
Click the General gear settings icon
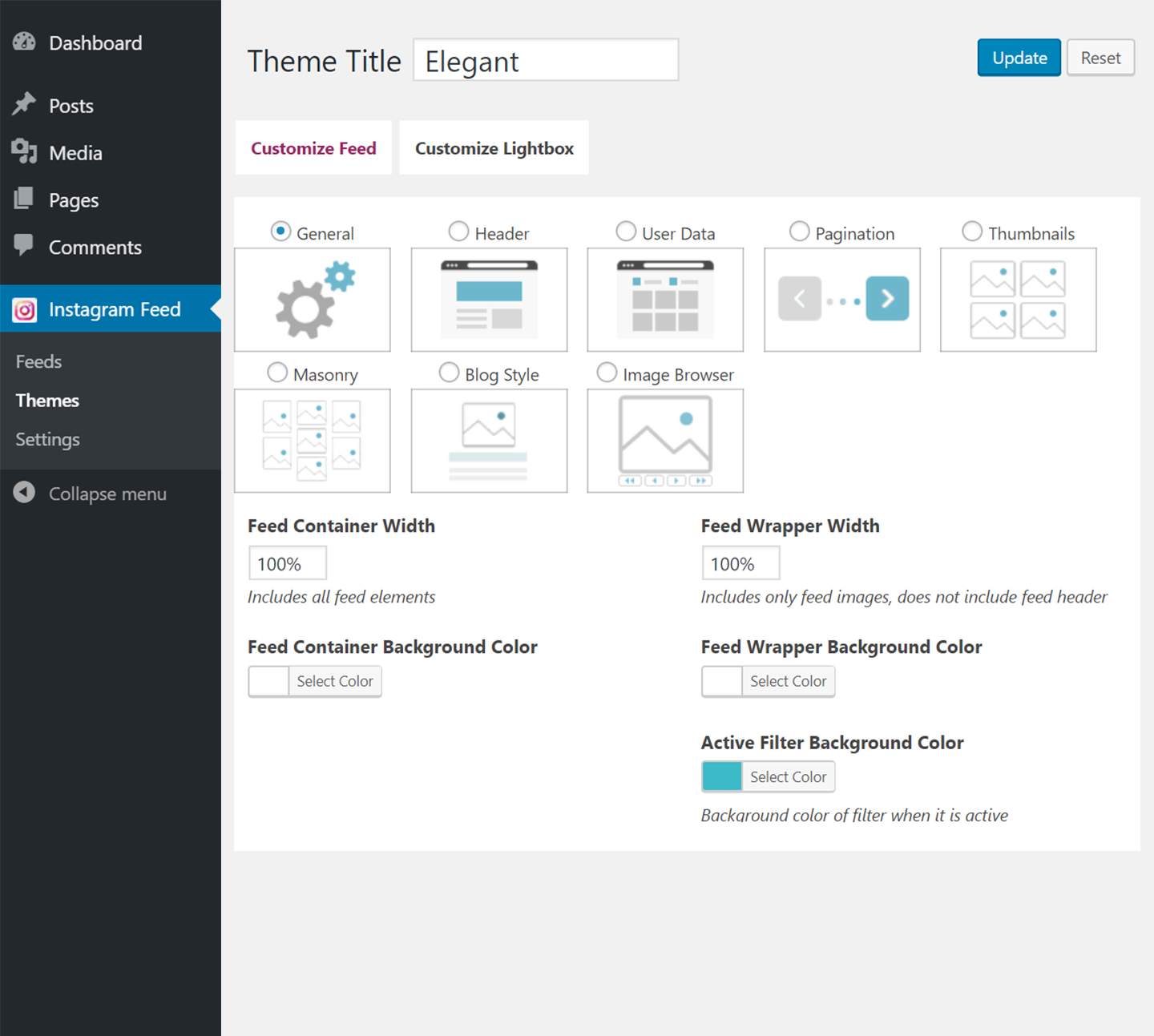click(313, 300)
